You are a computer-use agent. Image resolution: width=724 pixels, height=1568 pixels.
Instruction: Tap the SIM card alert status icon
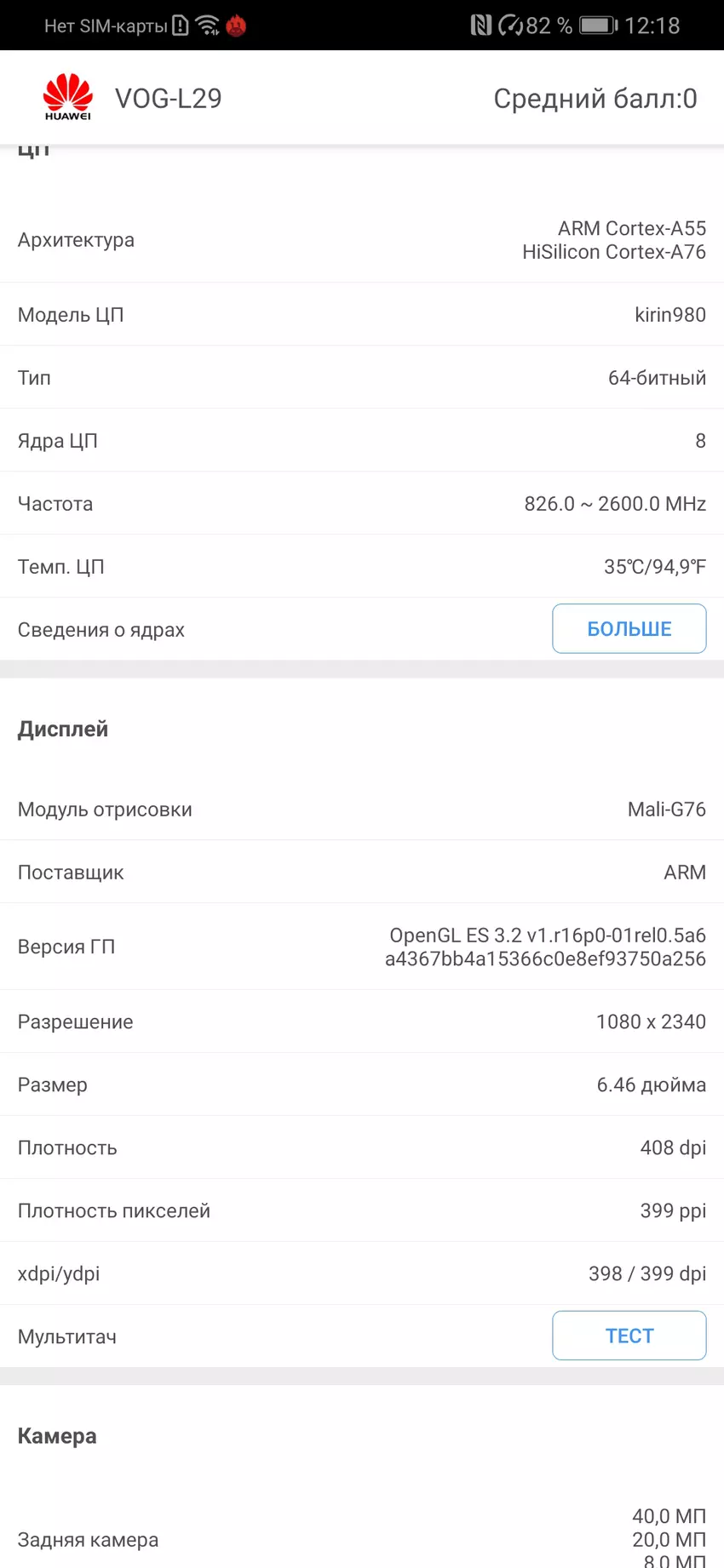tap(181, 26)
